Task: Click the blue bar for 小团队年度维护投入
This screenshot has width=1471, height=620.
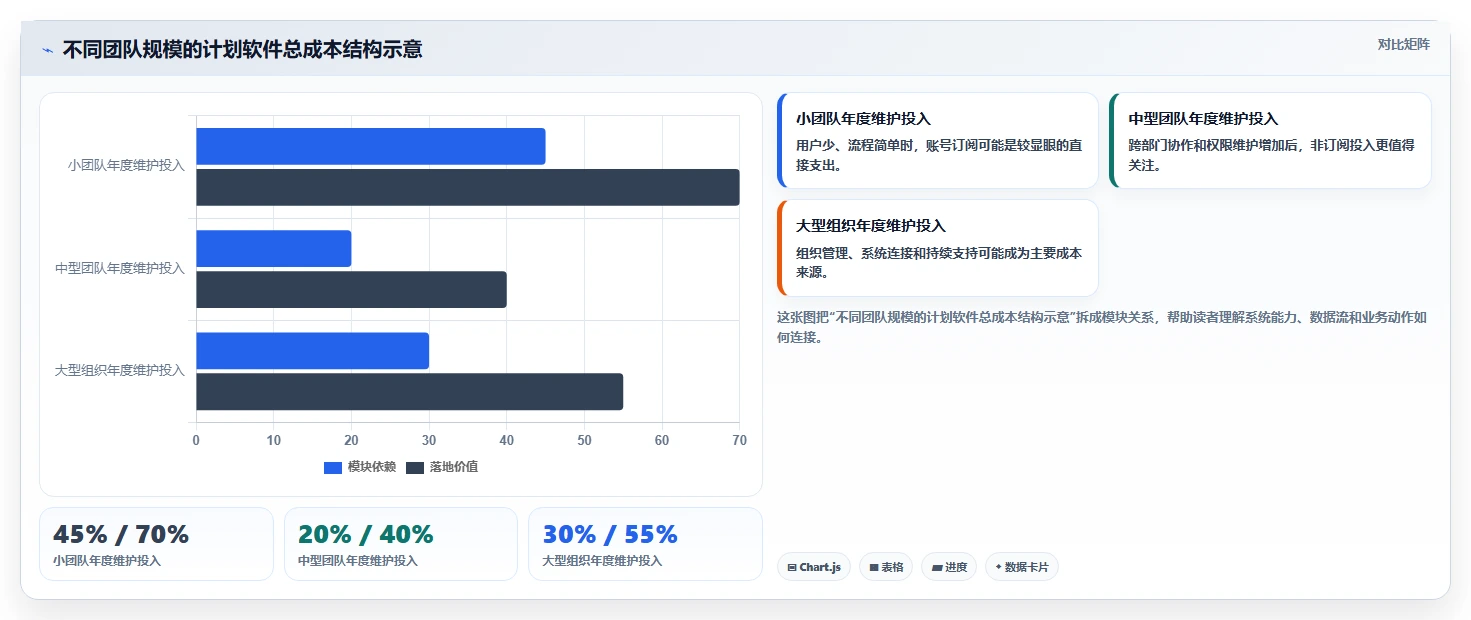Action: [x=370, y=146]
